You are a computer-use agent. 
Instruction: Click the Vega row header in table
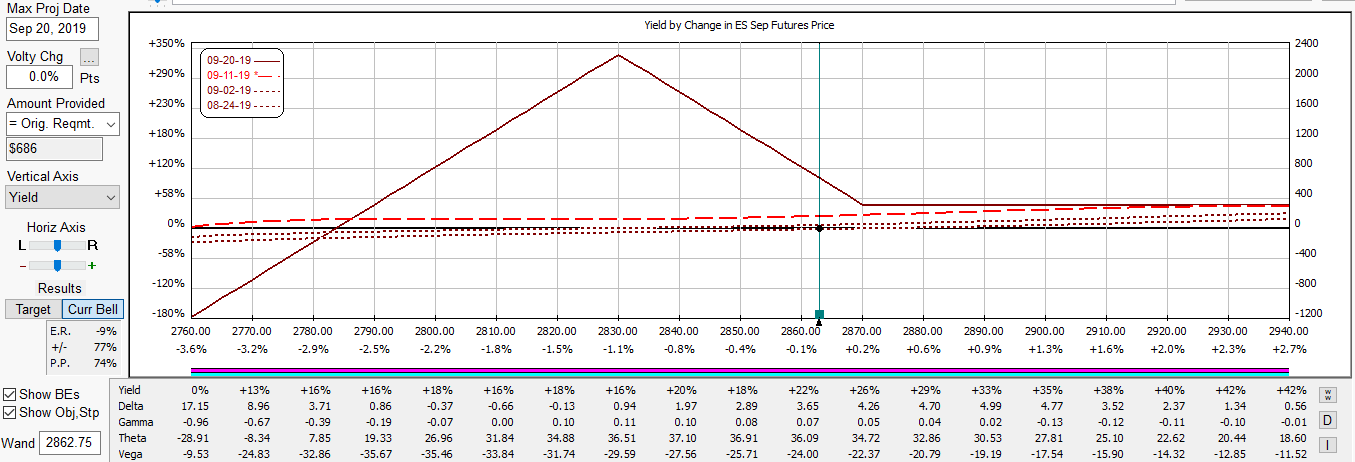pyautogui.click(x=130, y=454)
